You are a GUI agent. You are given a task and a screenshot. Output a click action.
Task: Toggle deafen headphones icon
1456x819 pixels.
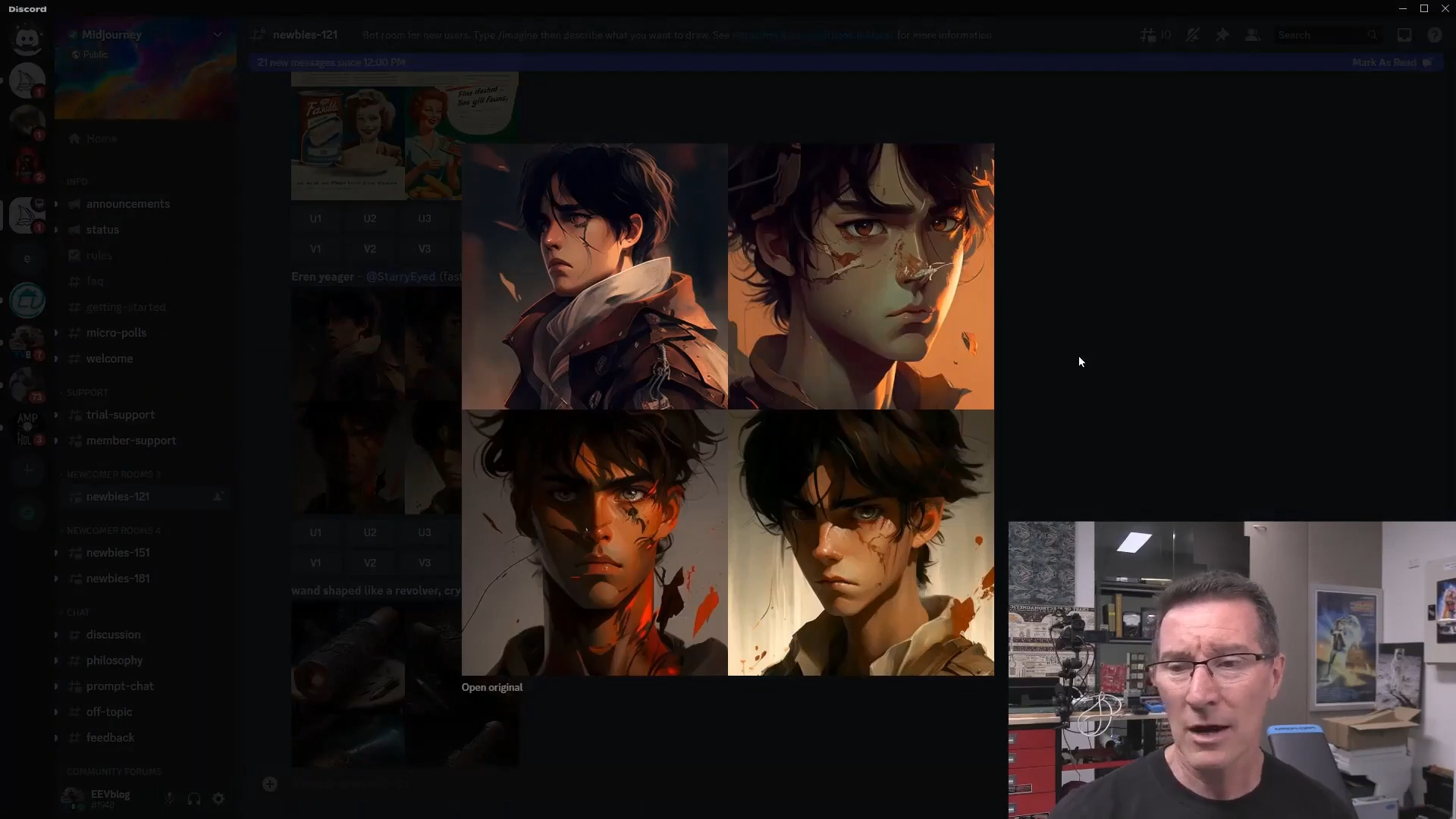(x=194, y=799)
